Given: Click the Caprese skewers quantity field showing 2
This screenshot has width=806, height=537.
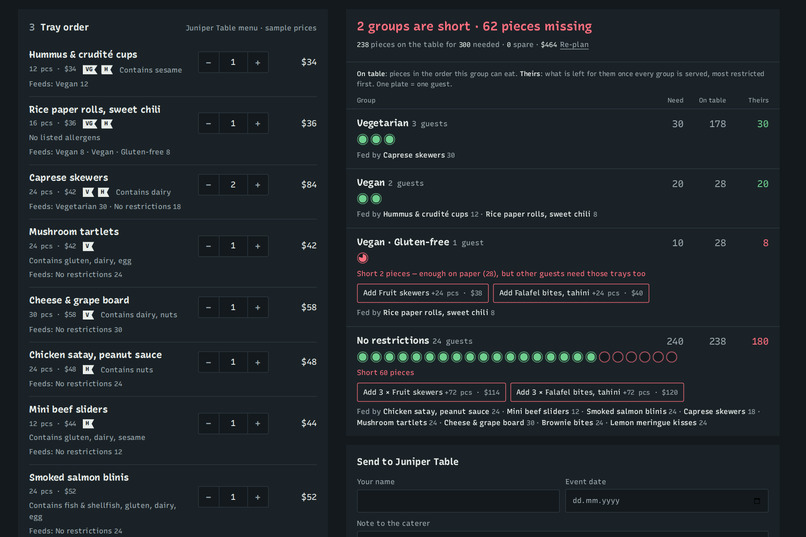Looking at the screenshot, I should (x=233, y=184).
